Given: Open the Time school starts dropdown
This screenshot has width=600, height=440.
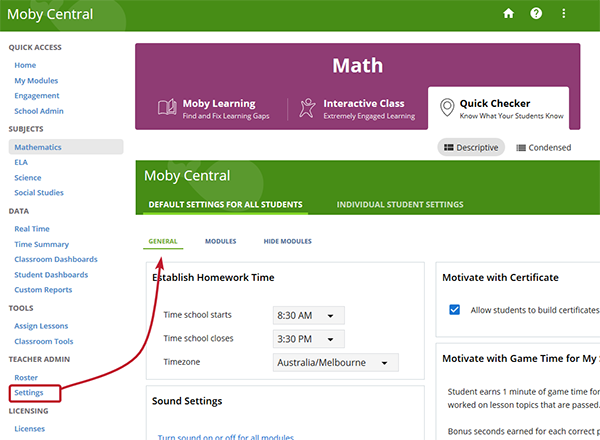Looking at the screenshot, I should pos(309,315).
